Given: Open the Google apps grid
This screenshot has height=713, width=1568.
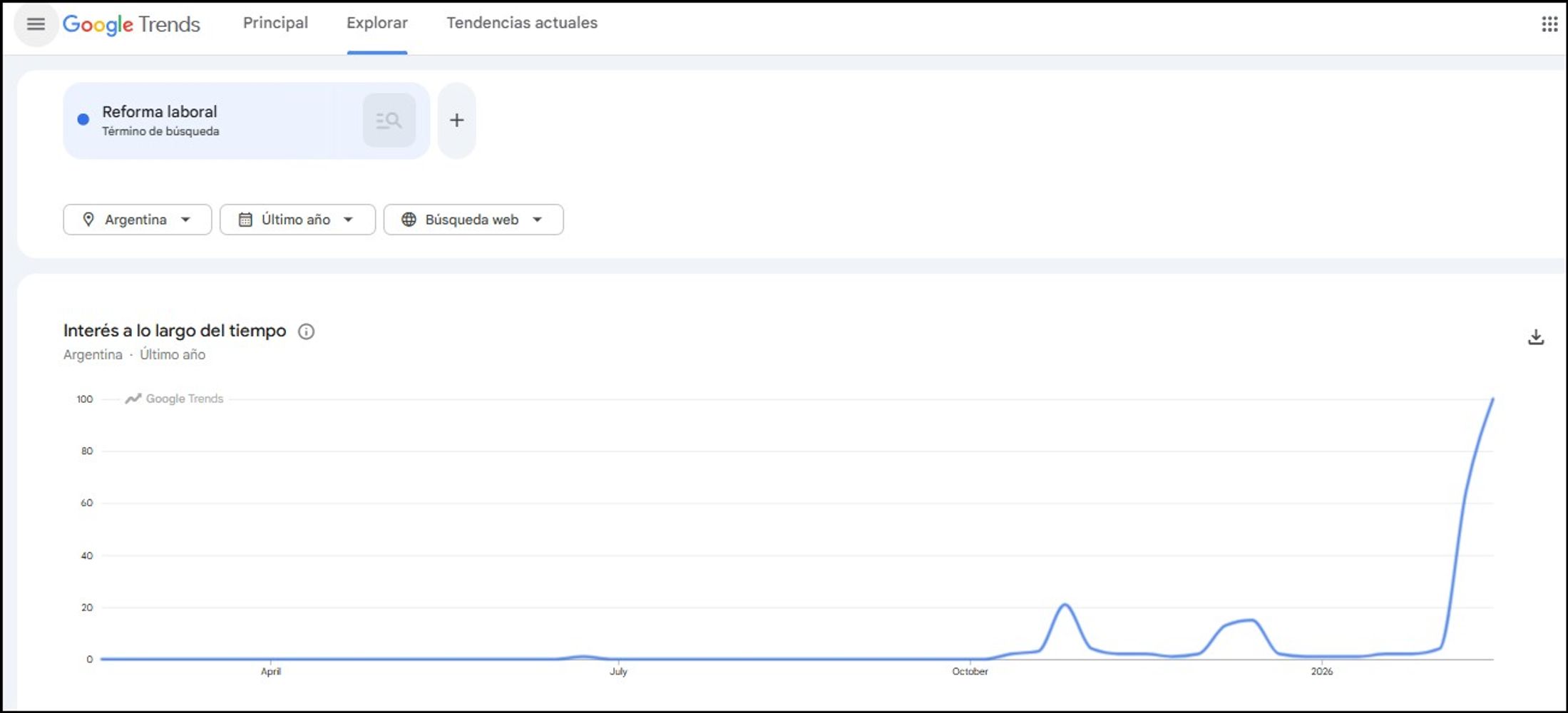Looking at the screenshot, I should point(1549,24).
